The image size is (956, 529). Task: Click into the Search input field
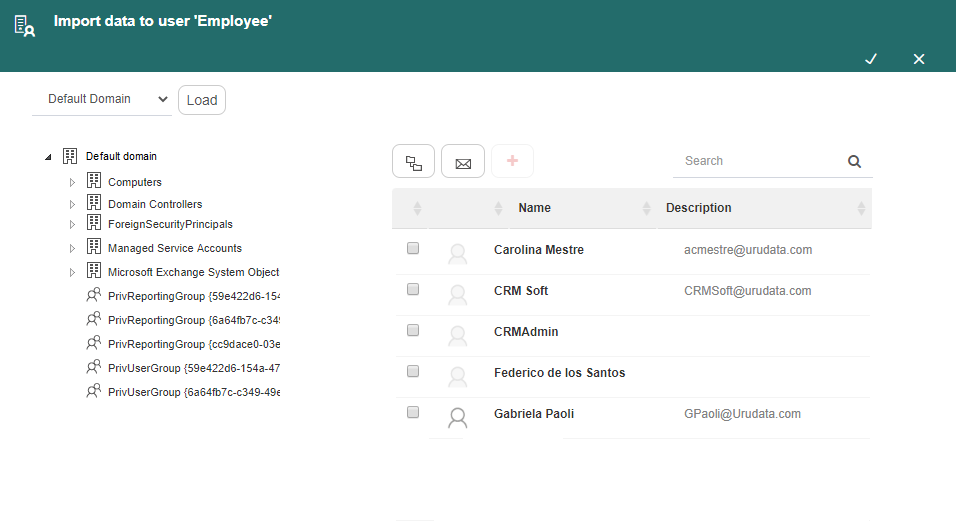(x=759, y=161)
